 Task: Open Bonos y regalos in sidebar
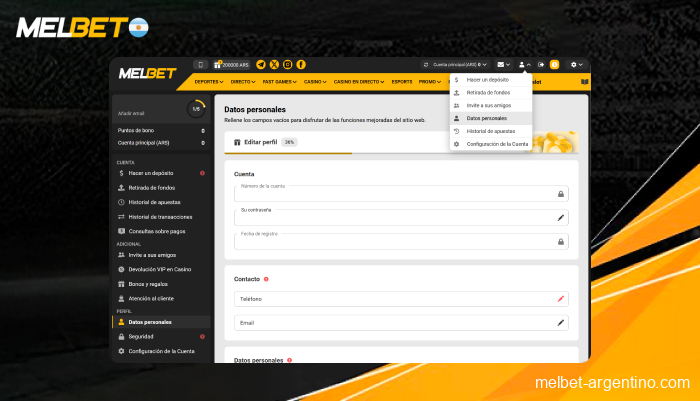(x=161, y=284)
